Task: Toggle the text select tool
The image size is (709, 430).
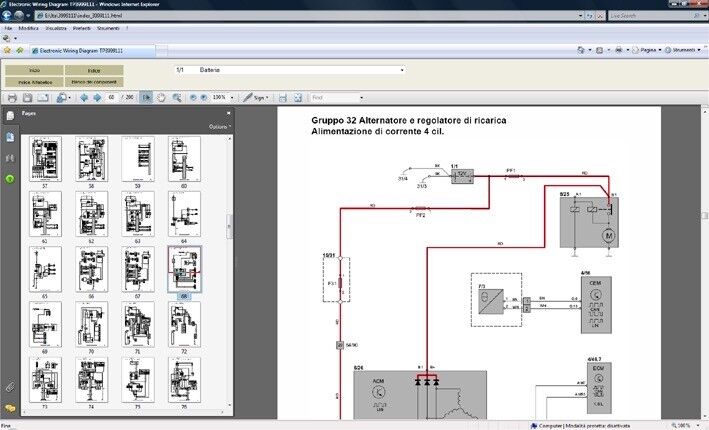Action: pyautogui.click(x=147, y=97)
